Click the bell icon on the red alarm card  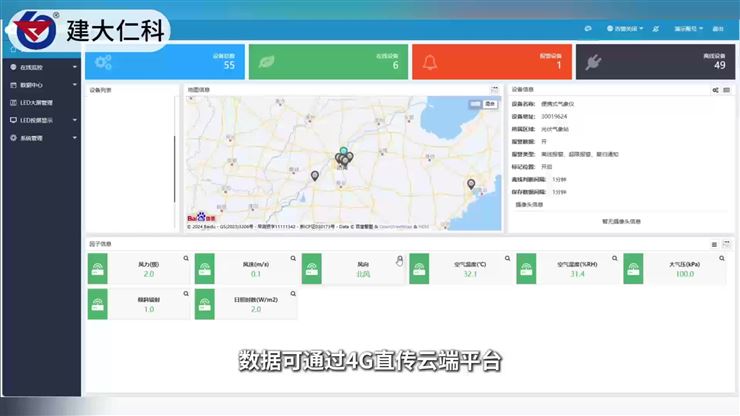429,62
